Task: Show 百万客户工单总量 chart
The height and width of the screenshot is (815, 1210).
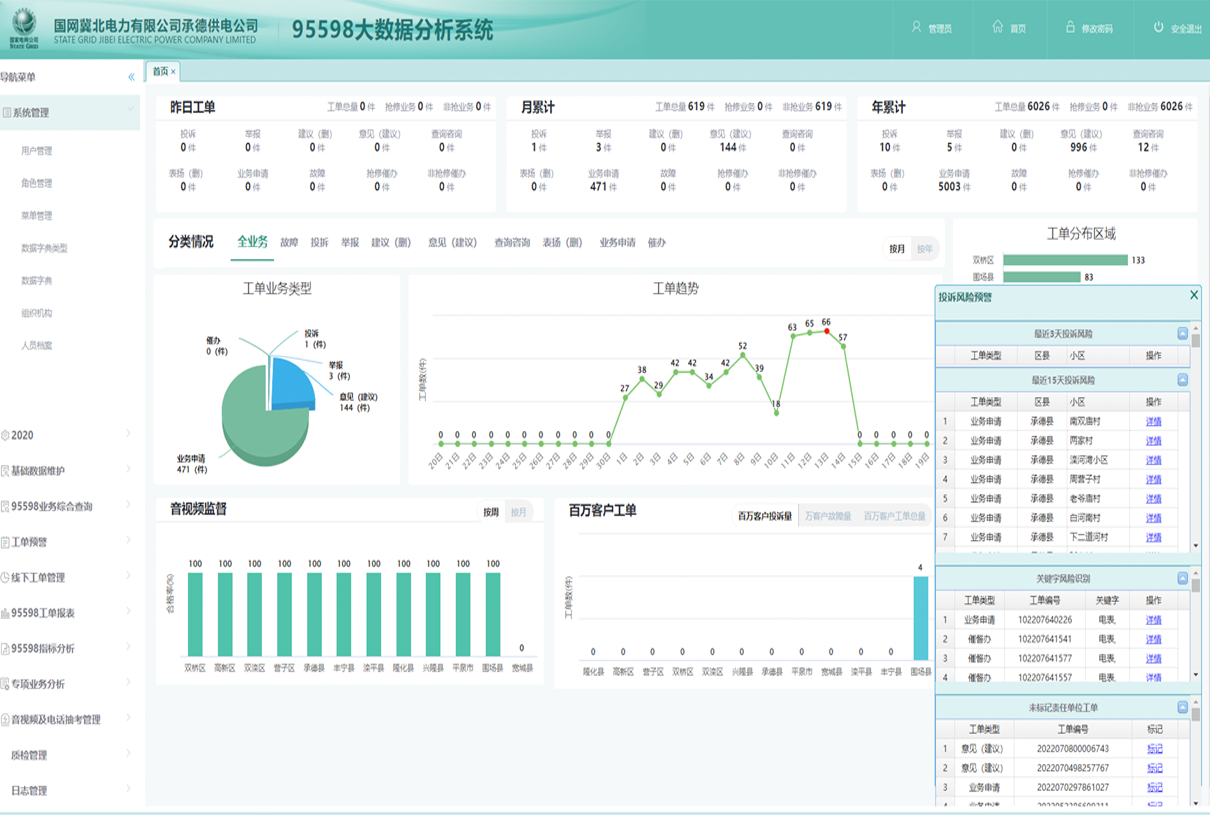Action: [x=895, y=516]
